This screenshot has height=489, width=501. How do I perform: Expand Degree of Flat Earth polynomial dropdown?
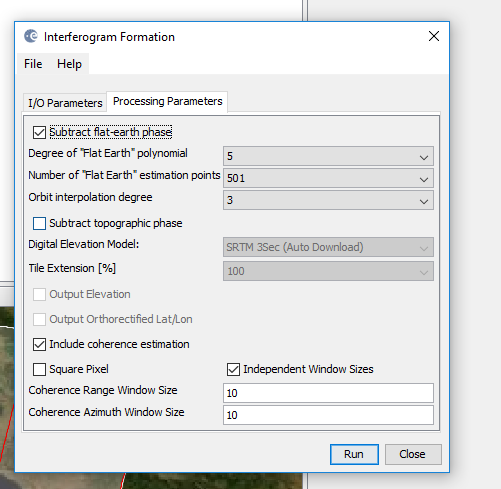click(328, 156)
